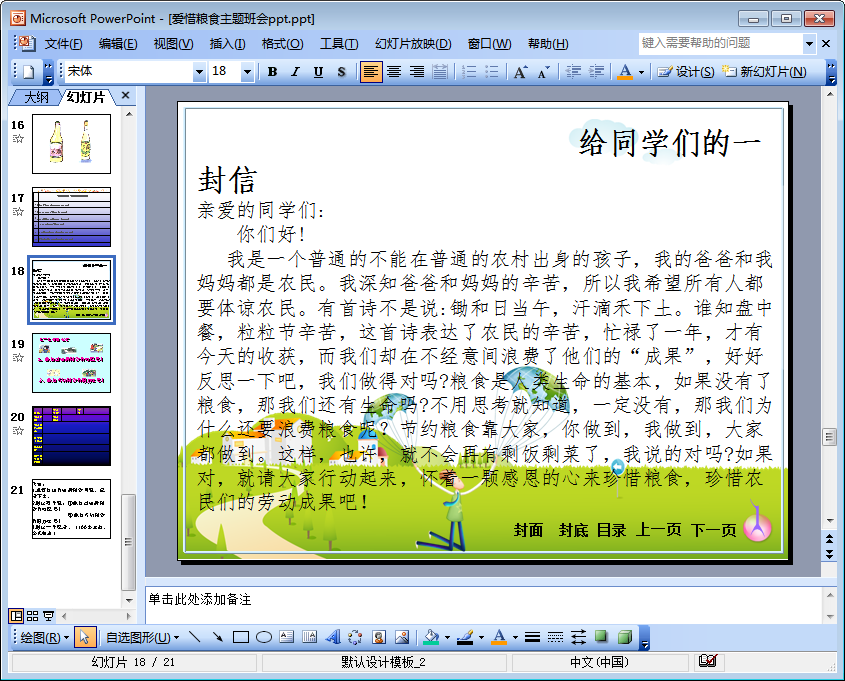Decrease font size
845x681 pixels.
[x=543, y=72]
